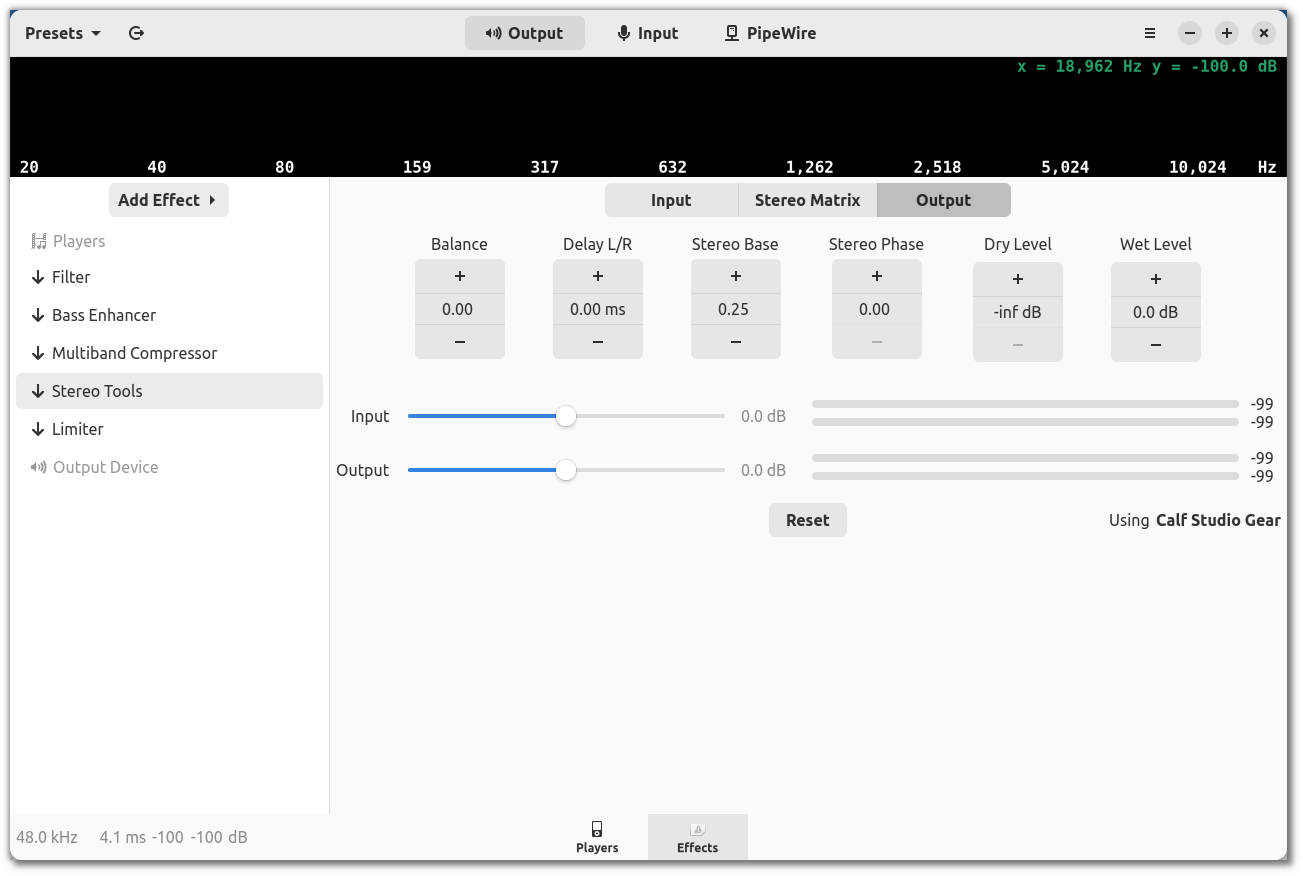Increase Stereo Base with plus icon

click(x=736, y=276)
